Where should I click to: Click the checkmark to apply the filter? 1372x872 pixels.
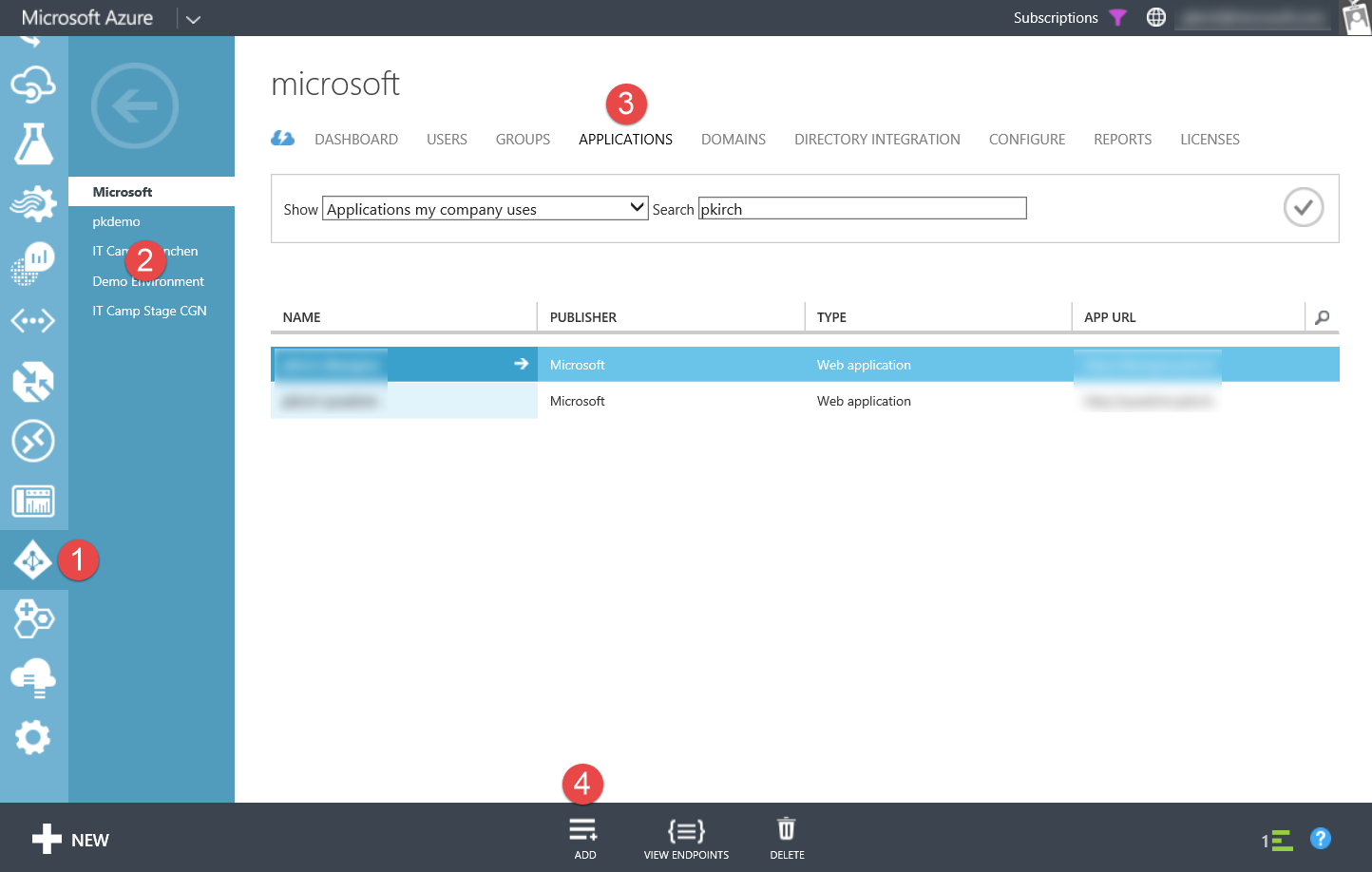coord(1304,207)
